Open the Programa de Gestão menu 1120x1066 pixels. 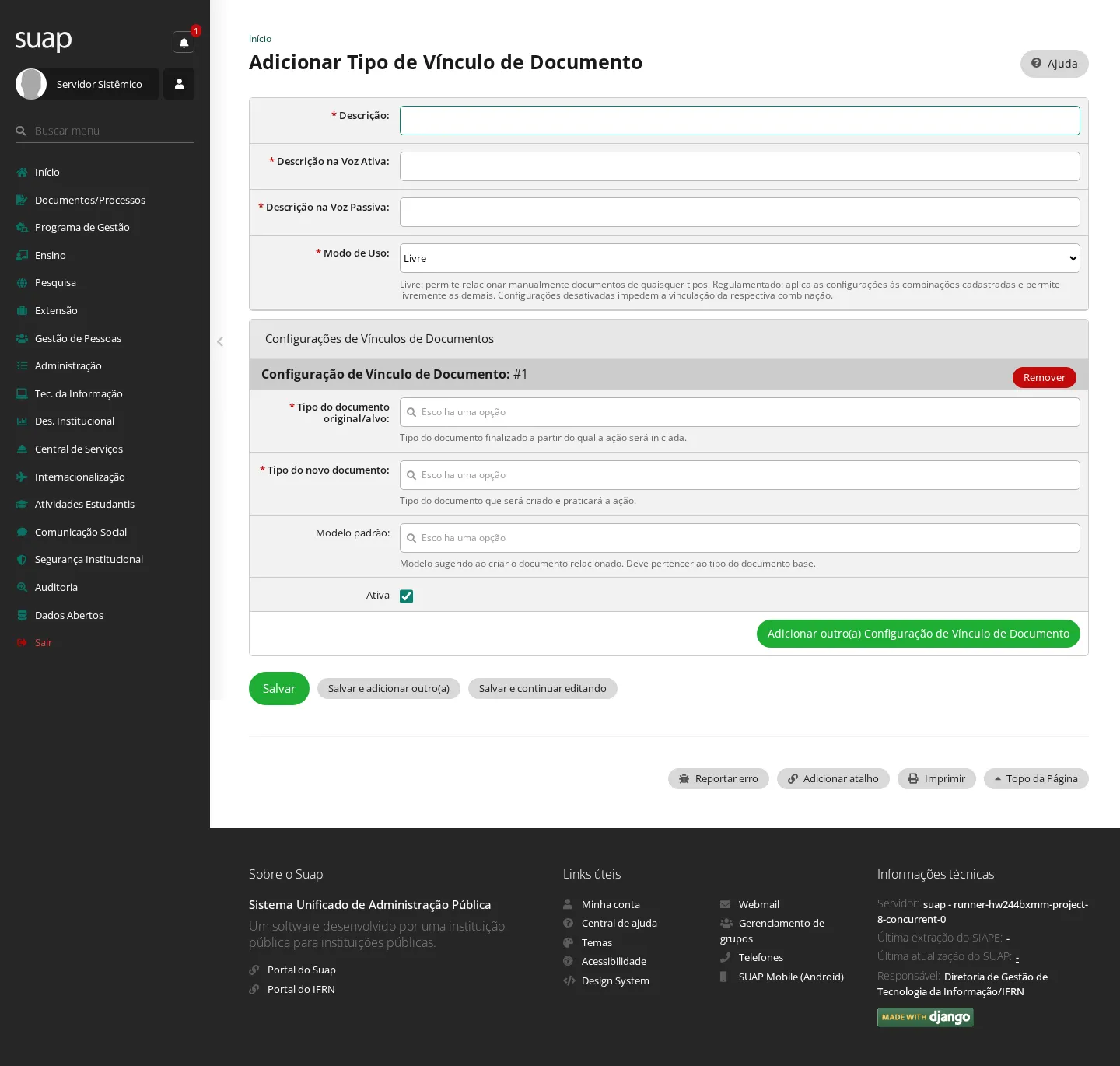coord(105,227)
